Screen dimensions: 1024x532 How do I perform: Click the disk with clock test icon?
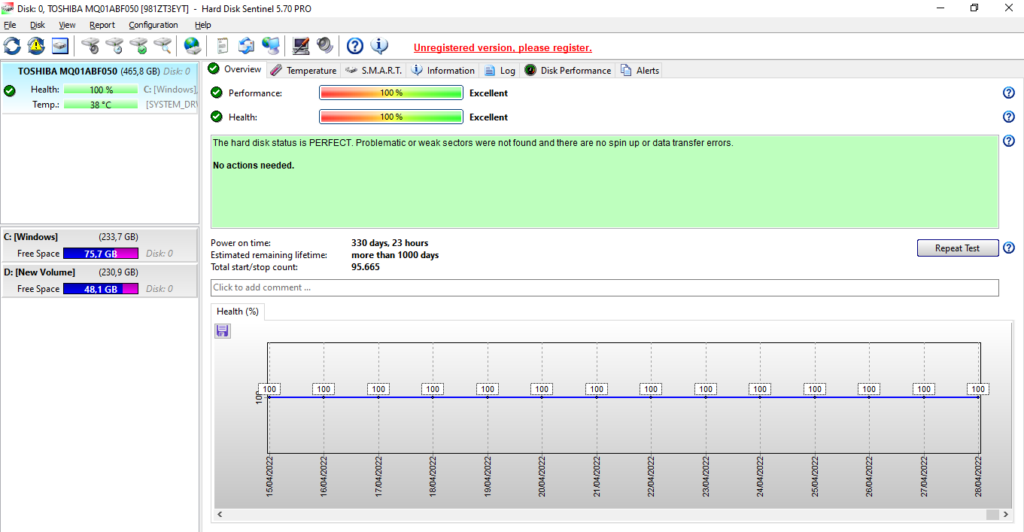114,46
